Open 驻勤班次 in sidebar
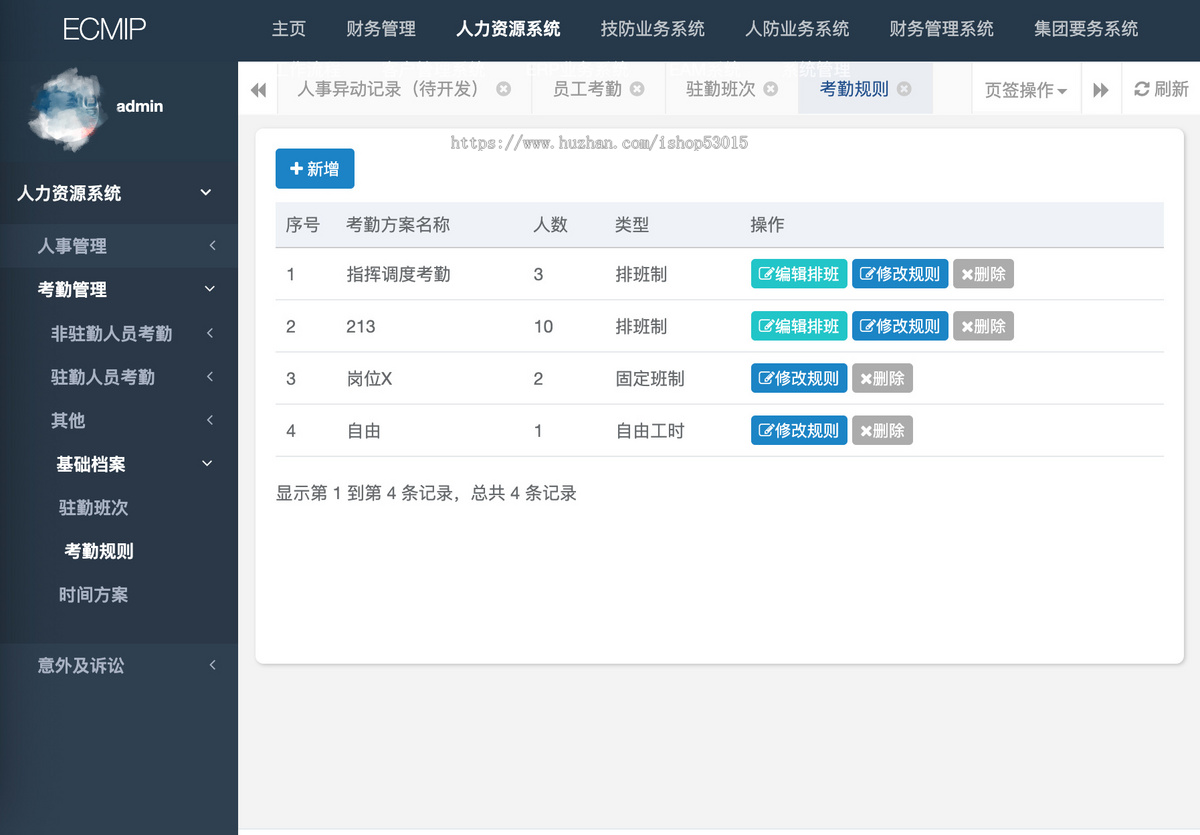 (94, 508)
